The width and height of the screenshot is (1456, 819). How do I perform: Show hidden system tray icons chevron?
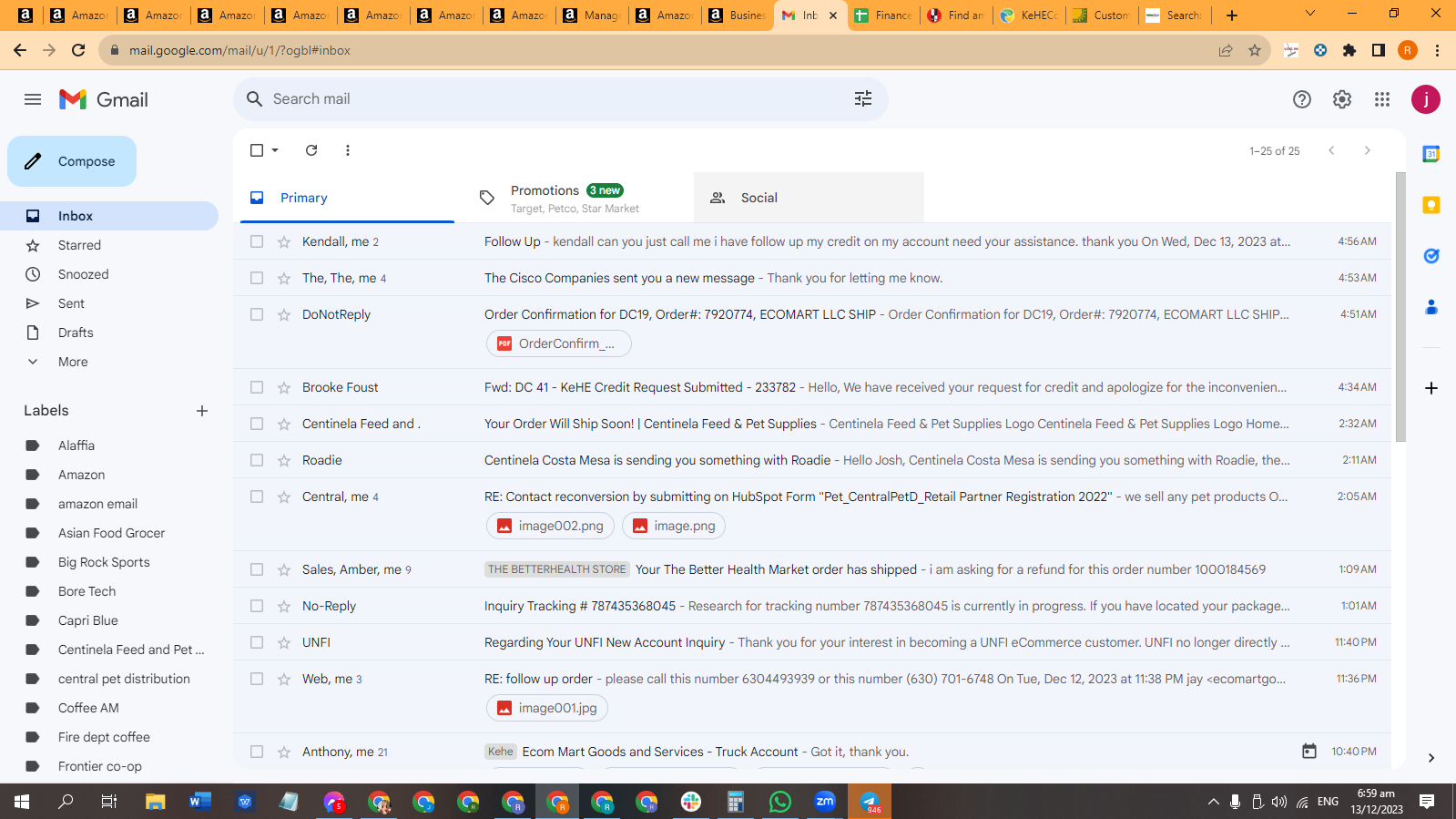pos(1213,802)
